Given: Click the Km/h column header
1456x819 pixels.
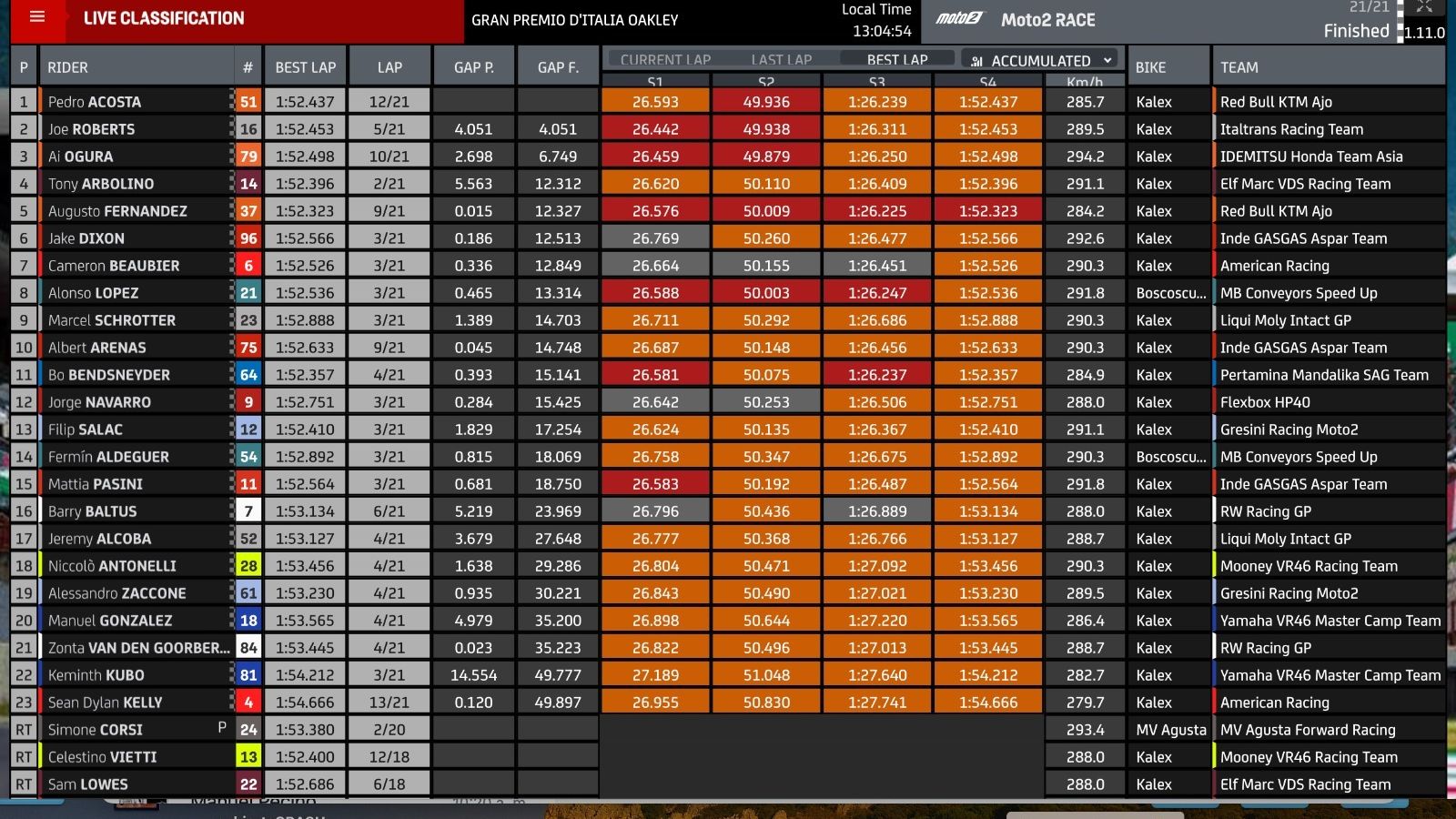Looking at the screenshot, I should coord(1083,79).
